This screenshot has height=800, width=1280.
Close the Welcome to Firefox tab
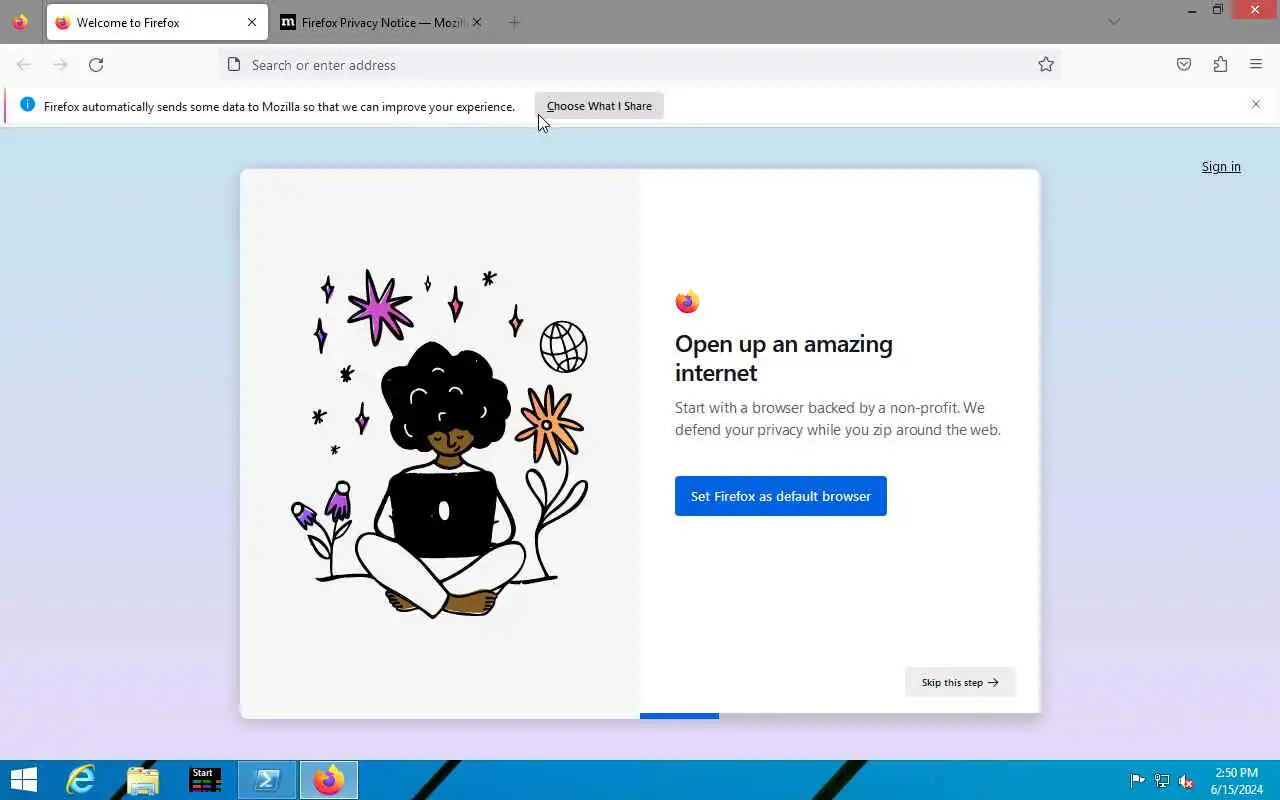[x=252, y=22]
